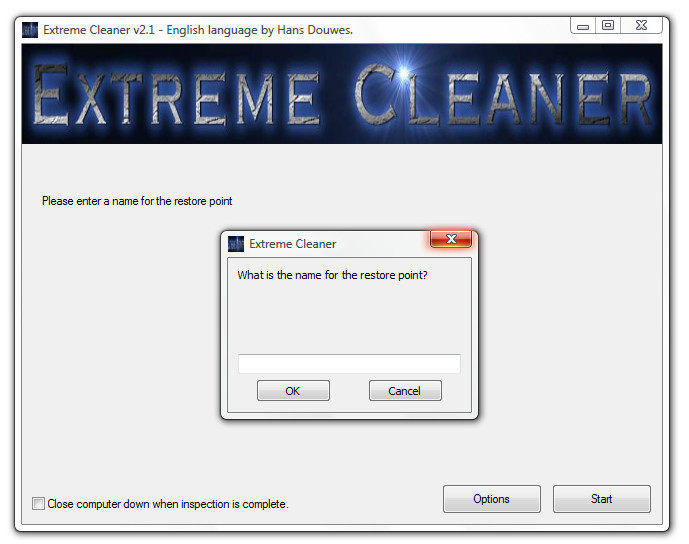Open the Options button

(492, 499)
